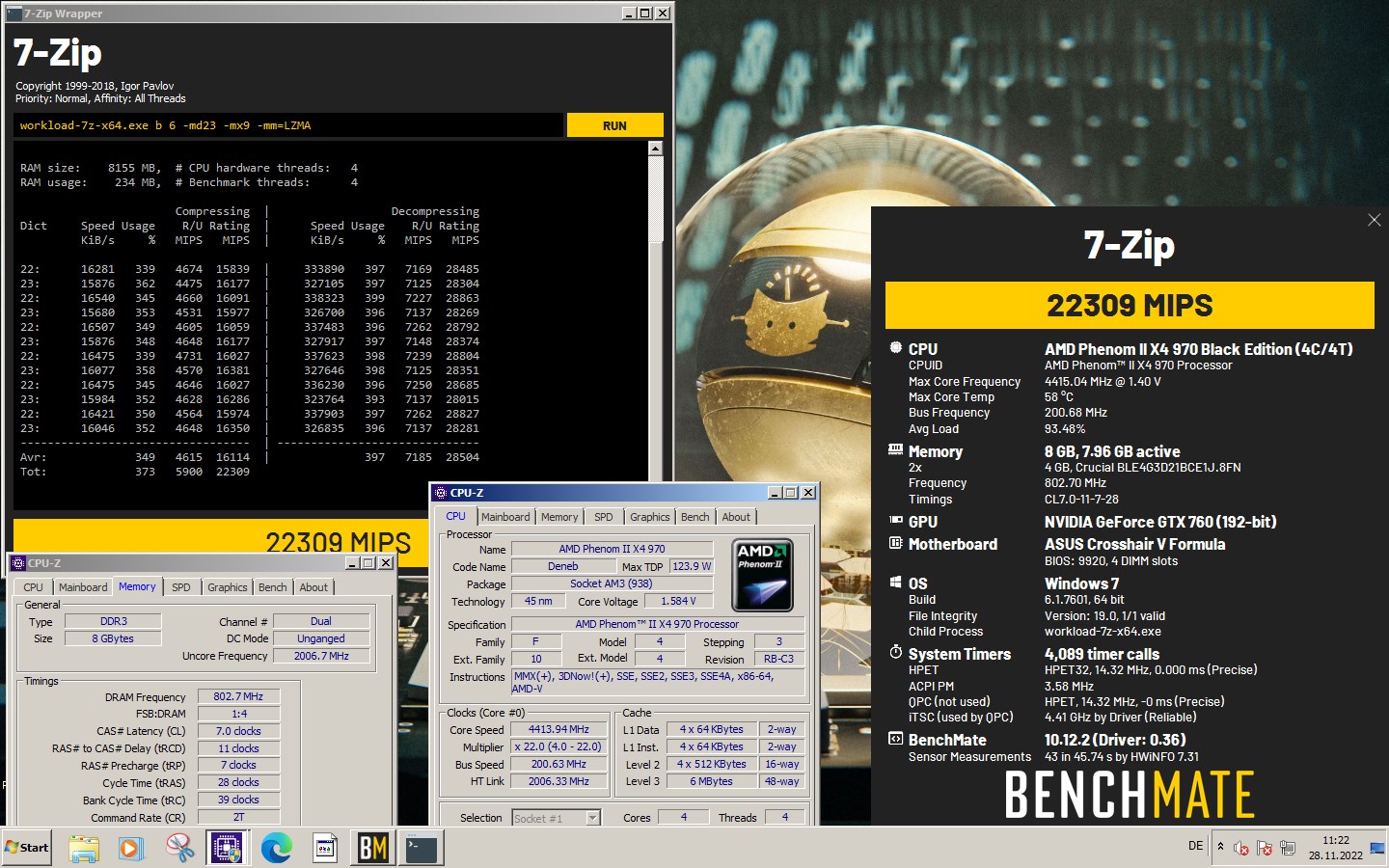The image size is (1389, 868).
Task: Click the DRAM Frequency value 802.7 MHz
Action: [x=238, y=696]
